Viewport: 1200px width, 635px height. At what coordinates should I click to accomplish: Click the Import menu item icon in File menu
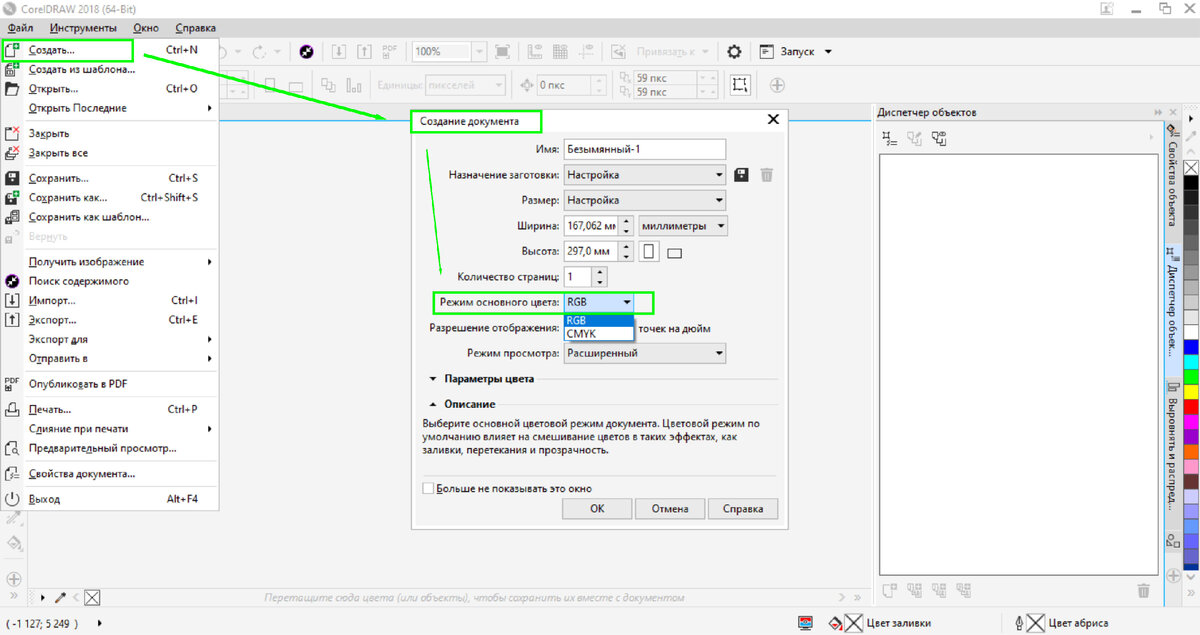12,300
